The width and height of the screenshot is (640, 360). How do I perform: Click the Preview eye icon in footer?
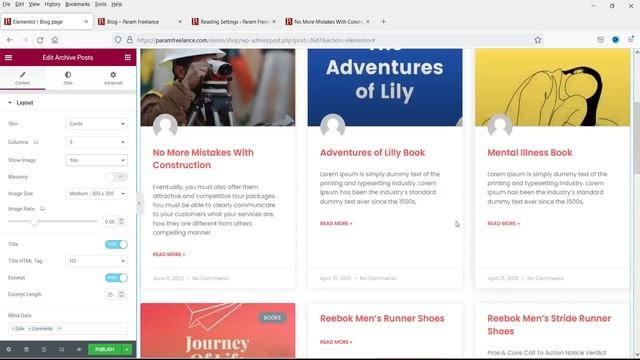(x=79, y=349)
